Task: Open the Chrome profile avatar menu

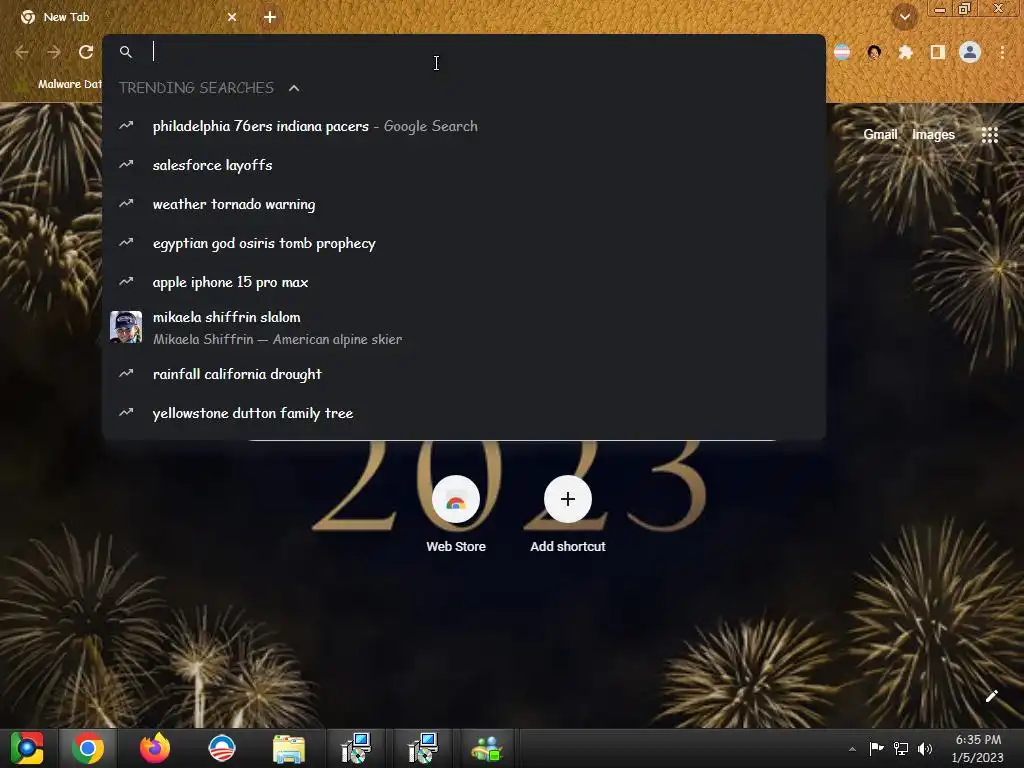Action: [970, 52]
